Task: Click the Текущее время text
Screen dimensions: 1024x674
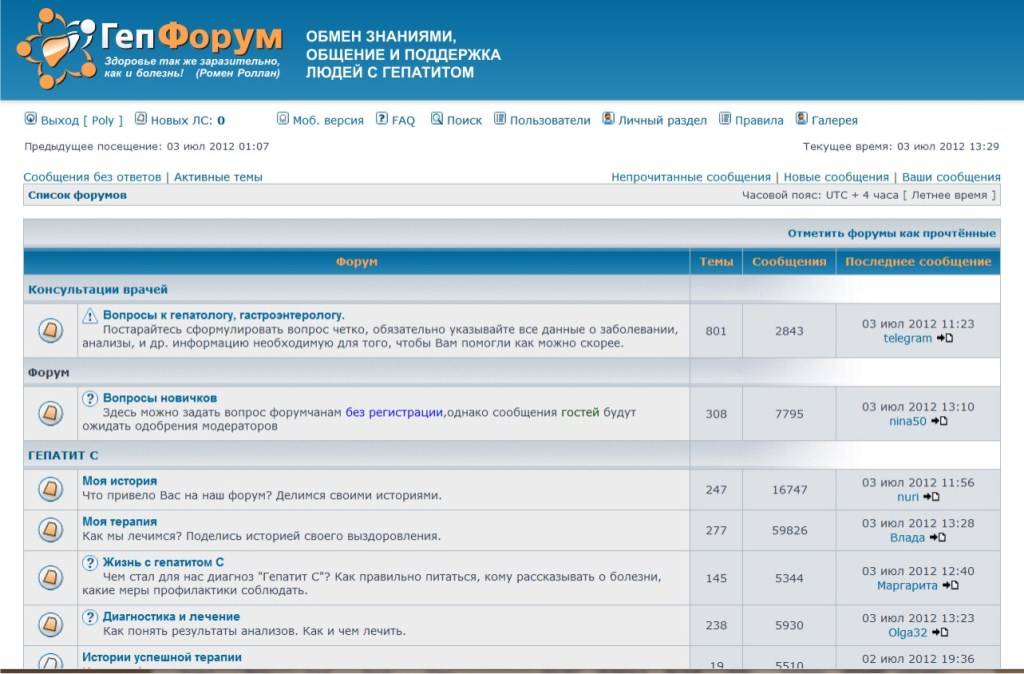Action: click(901, 146)
